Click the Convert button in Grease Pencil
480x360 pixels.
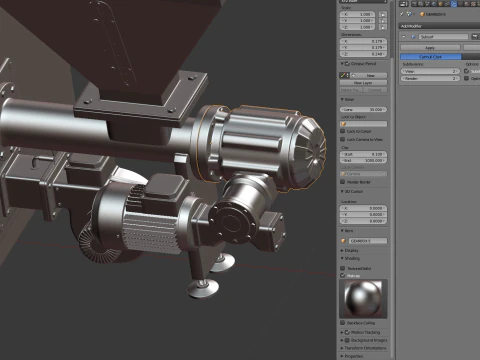pyautogui.click(x=374, y=90)
